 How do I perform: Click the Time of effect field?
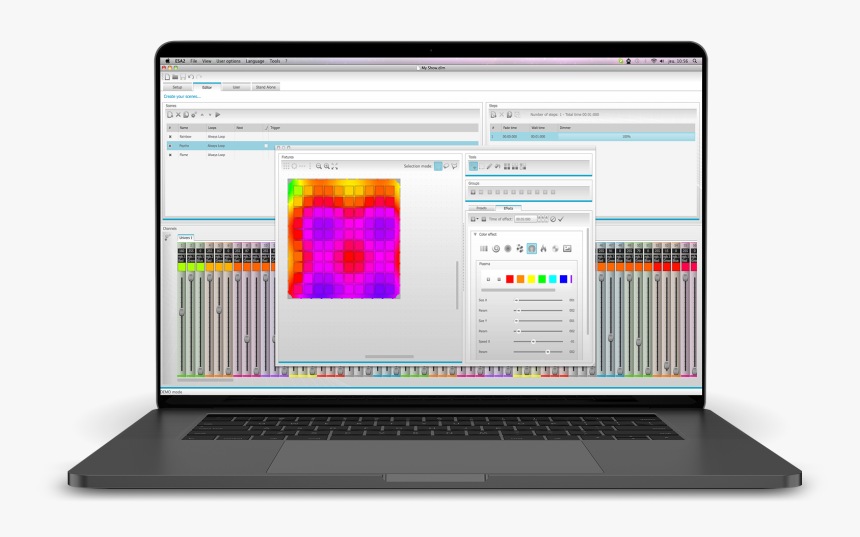(x=525, y=219)
